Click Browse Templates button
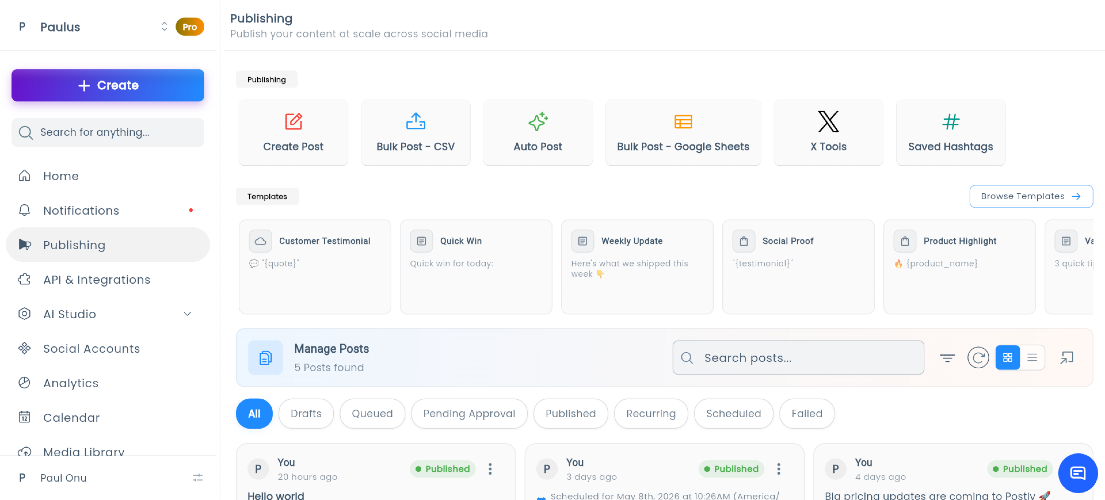Screen dimensions: 1105x500 [x=1031, y=196]
